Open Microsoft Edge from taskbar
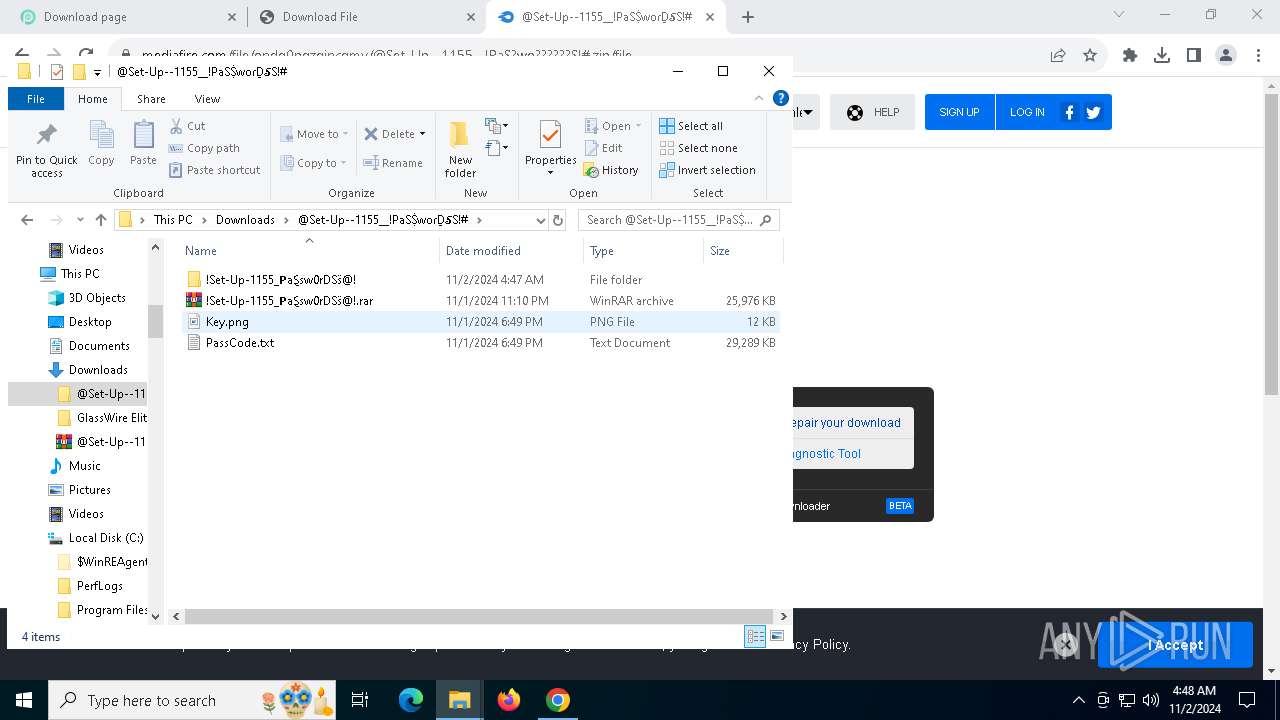The height and width of the screenshot is (720, 1280). point(411,700)
